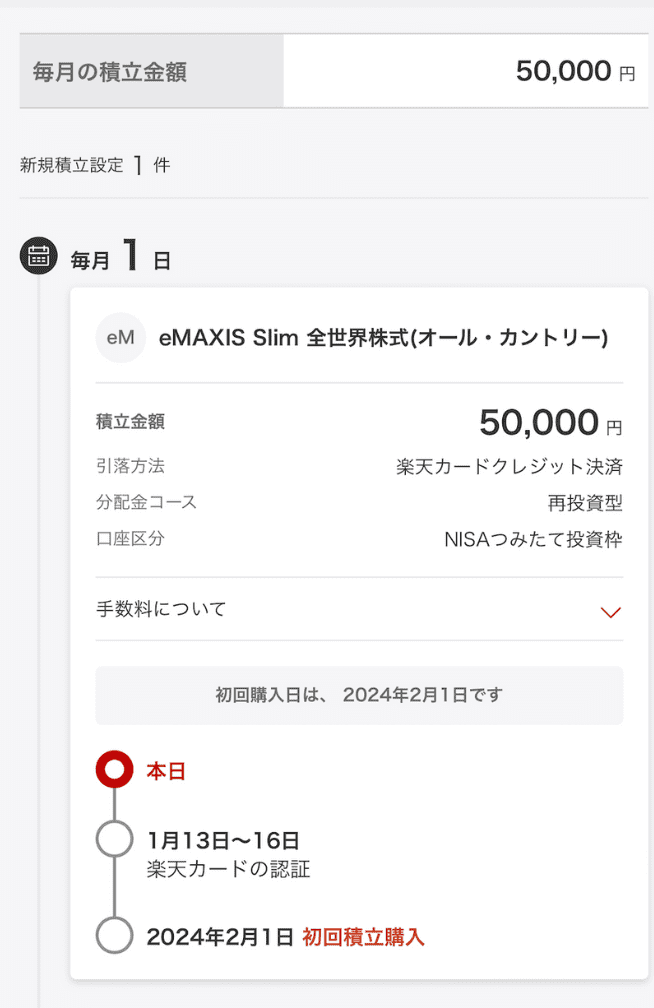Click the 積立金額 50,000 円 value in card
The height and width of the screenshot is (1008, 654).
(x=550, y=422)
